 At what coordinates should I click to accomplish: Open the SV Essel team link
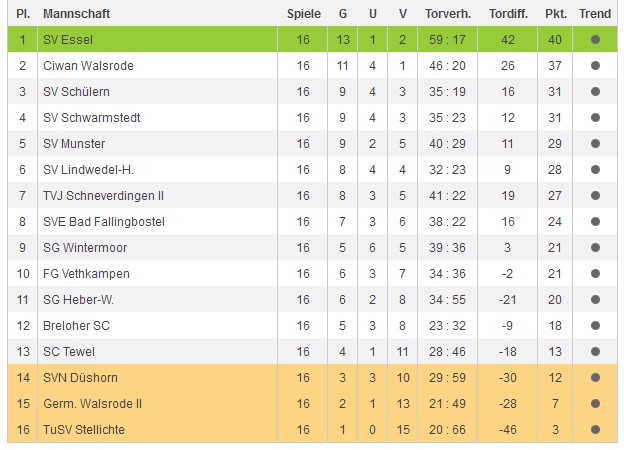pyautogui.click(x=67, y=40)
